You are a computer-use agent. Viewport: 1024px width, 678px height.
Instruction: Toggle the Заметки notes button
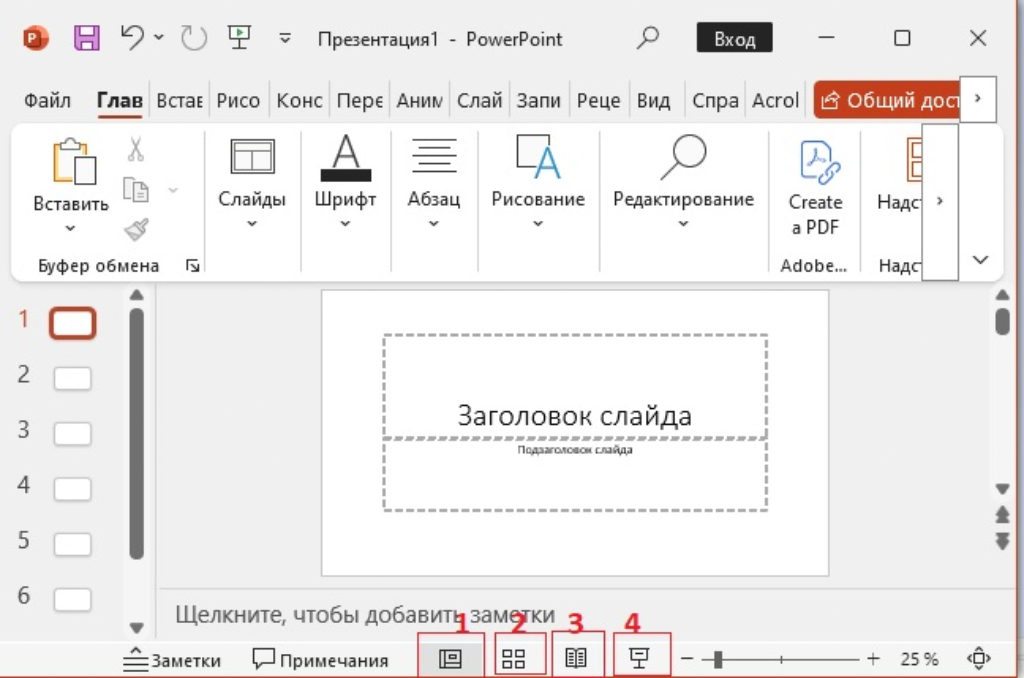pyautogui.click(x=171, y=659)
